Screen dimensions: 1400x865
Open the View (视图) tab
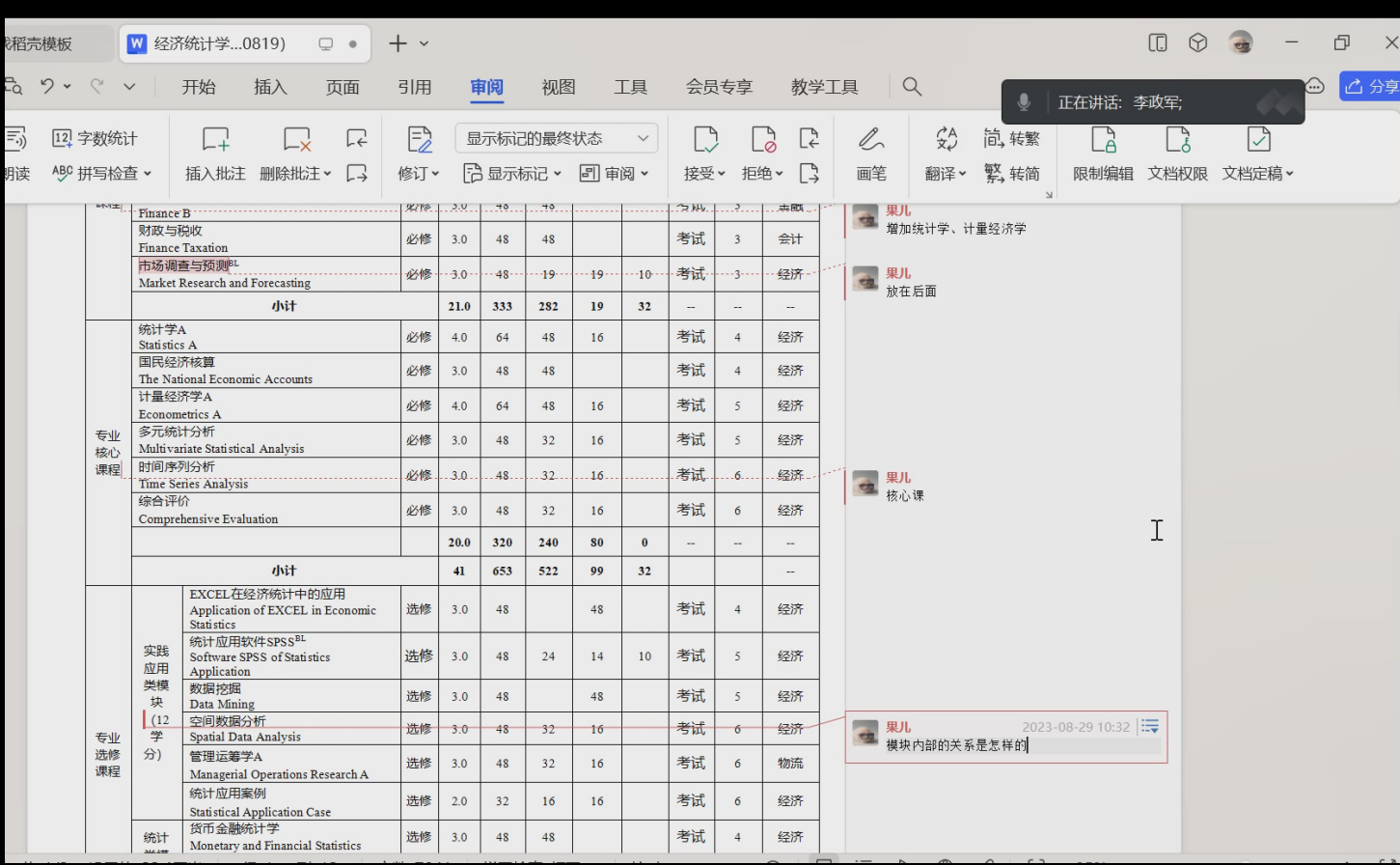coord(558,87)
